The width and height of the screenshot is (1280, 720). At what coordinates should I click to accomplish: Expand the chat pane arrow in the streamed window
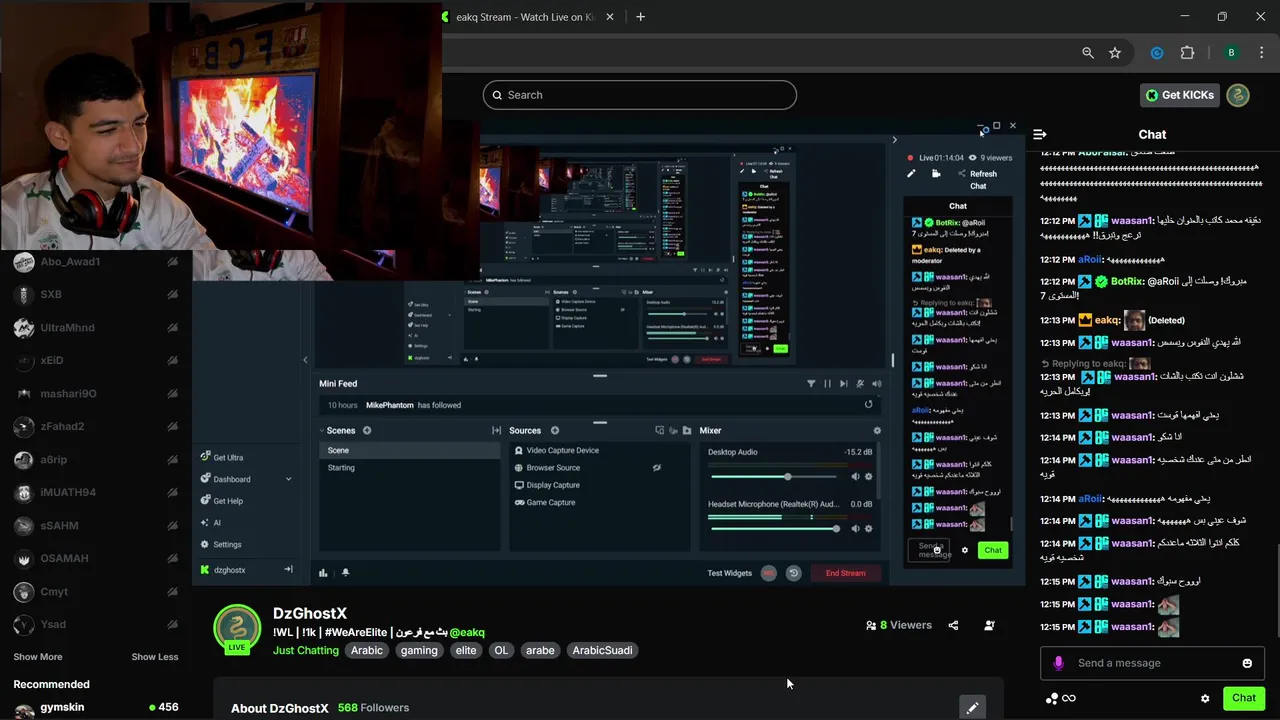[894, 140]
